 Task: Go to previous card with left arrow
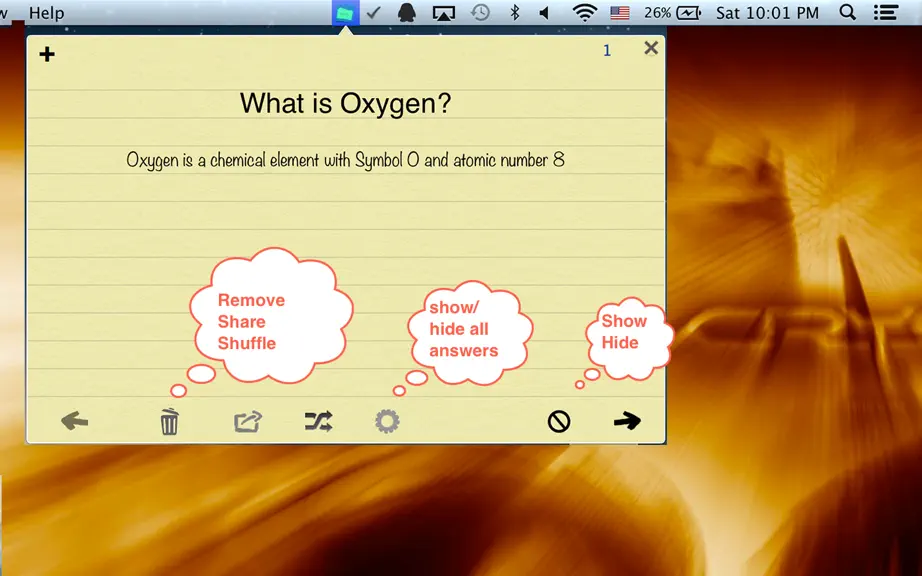[75, 421]
